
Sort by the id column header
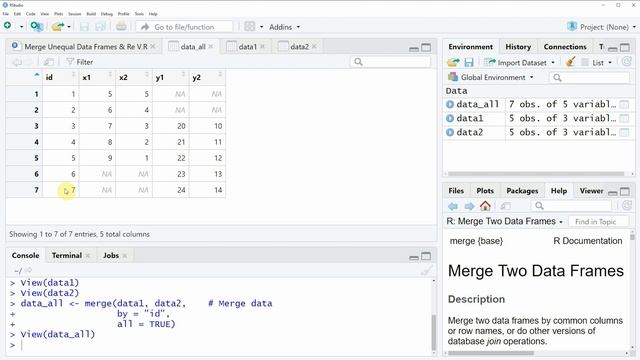click(x=61, y=77)
